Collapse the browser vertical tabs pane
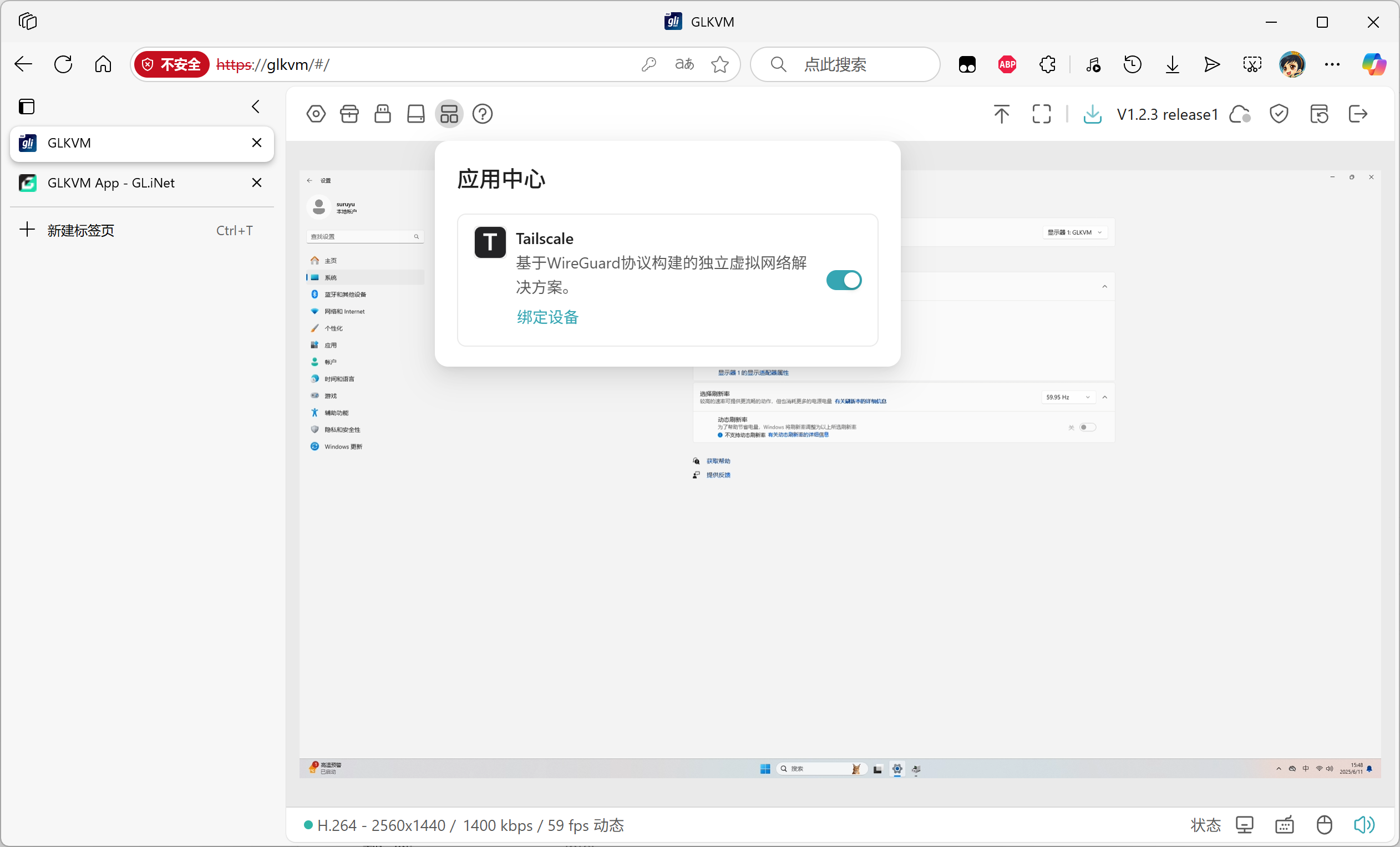This screenshot has width=1400, height=847. click(x=256, y=107)
